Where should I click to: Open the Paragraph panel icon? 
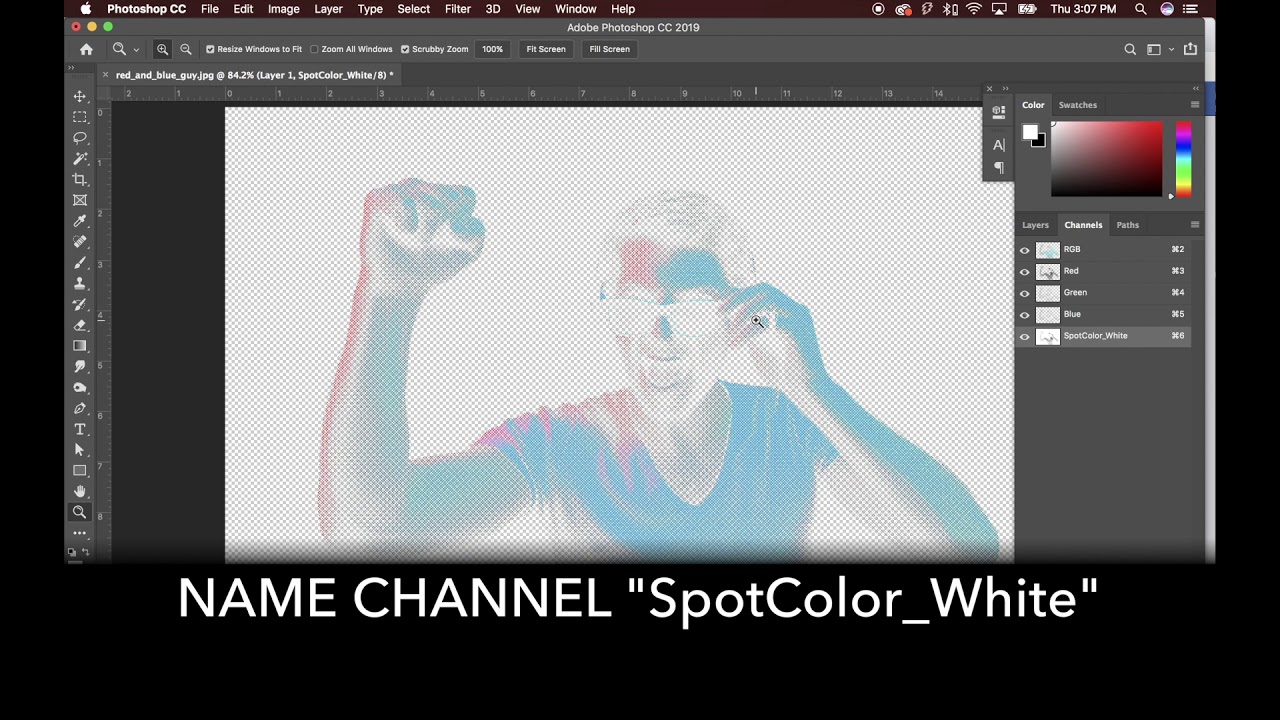pos(998,168)
